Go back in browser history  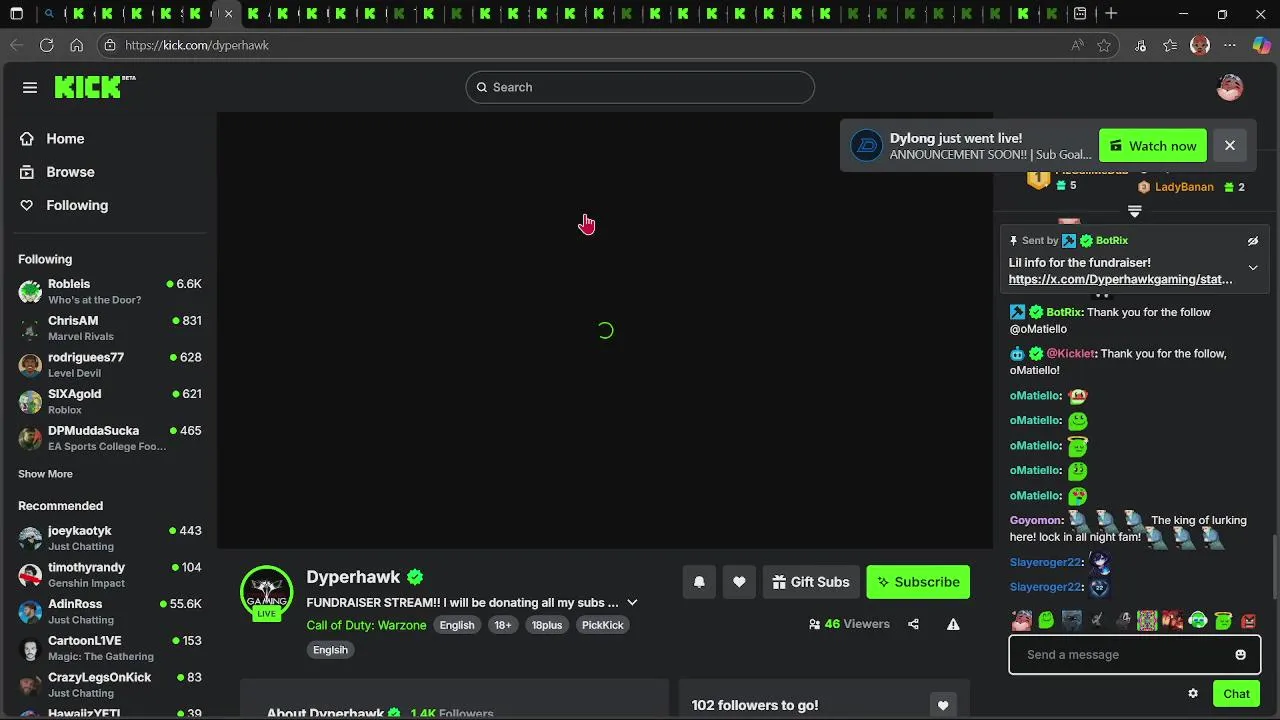point(16,45)
